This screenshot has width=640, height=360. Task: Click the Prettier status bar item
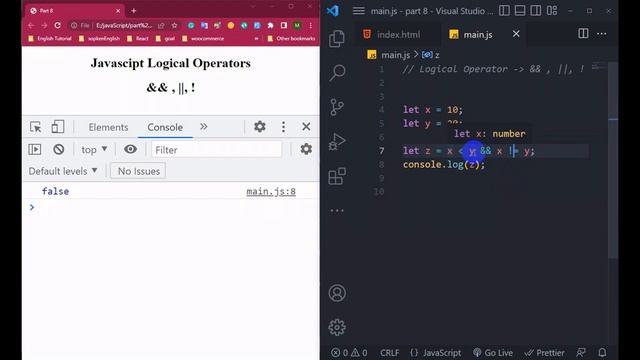click(x=544, y=353)
